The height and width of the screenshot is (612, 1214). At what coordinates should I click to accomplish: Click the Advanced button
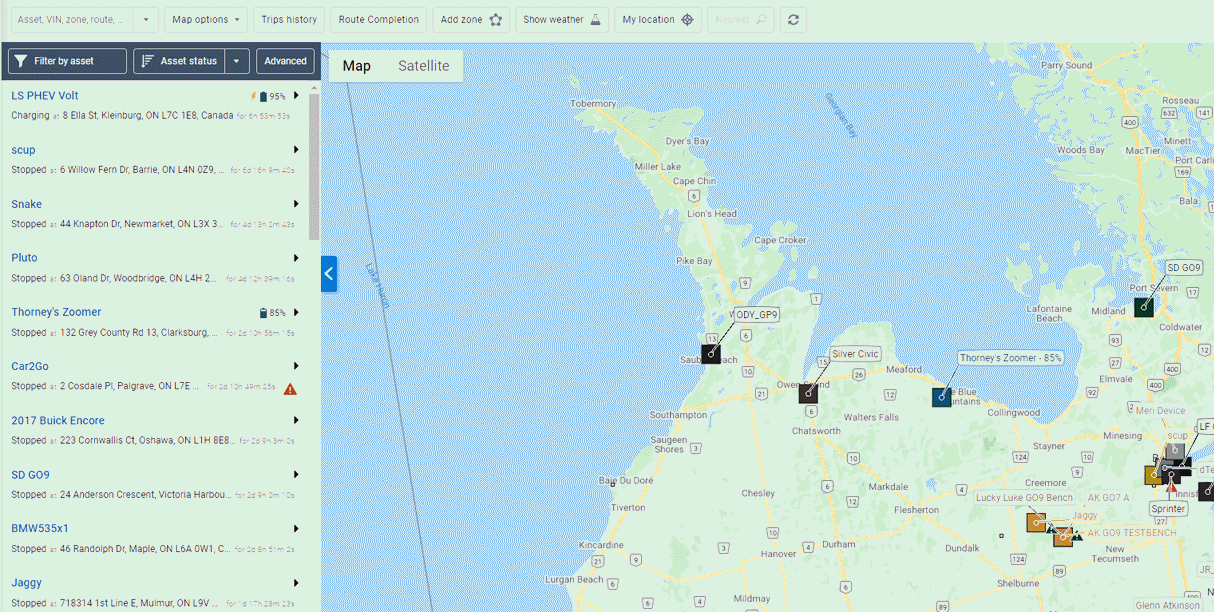click(x=285, y=61)
